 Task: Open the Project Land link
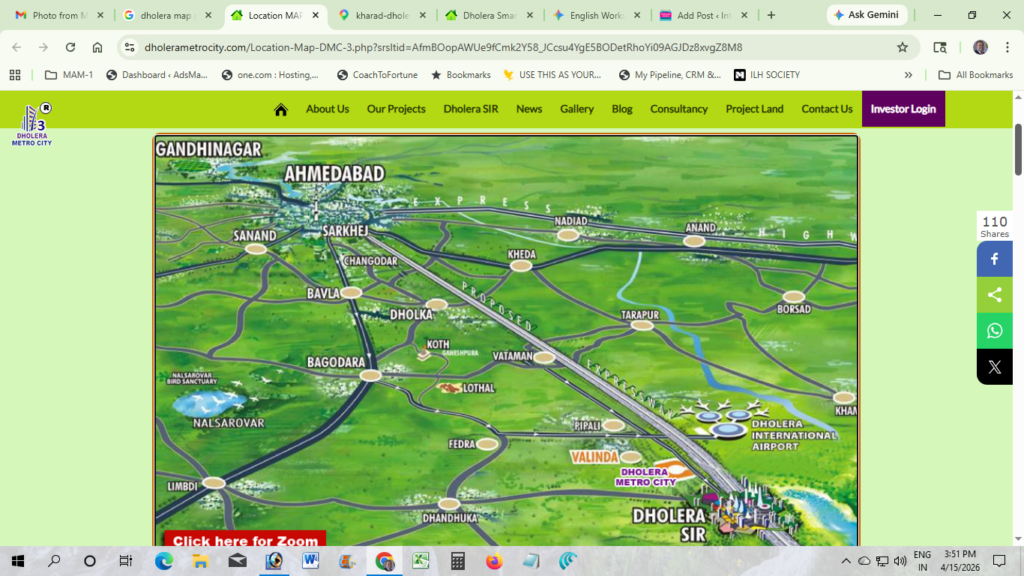tap(754, 109)
